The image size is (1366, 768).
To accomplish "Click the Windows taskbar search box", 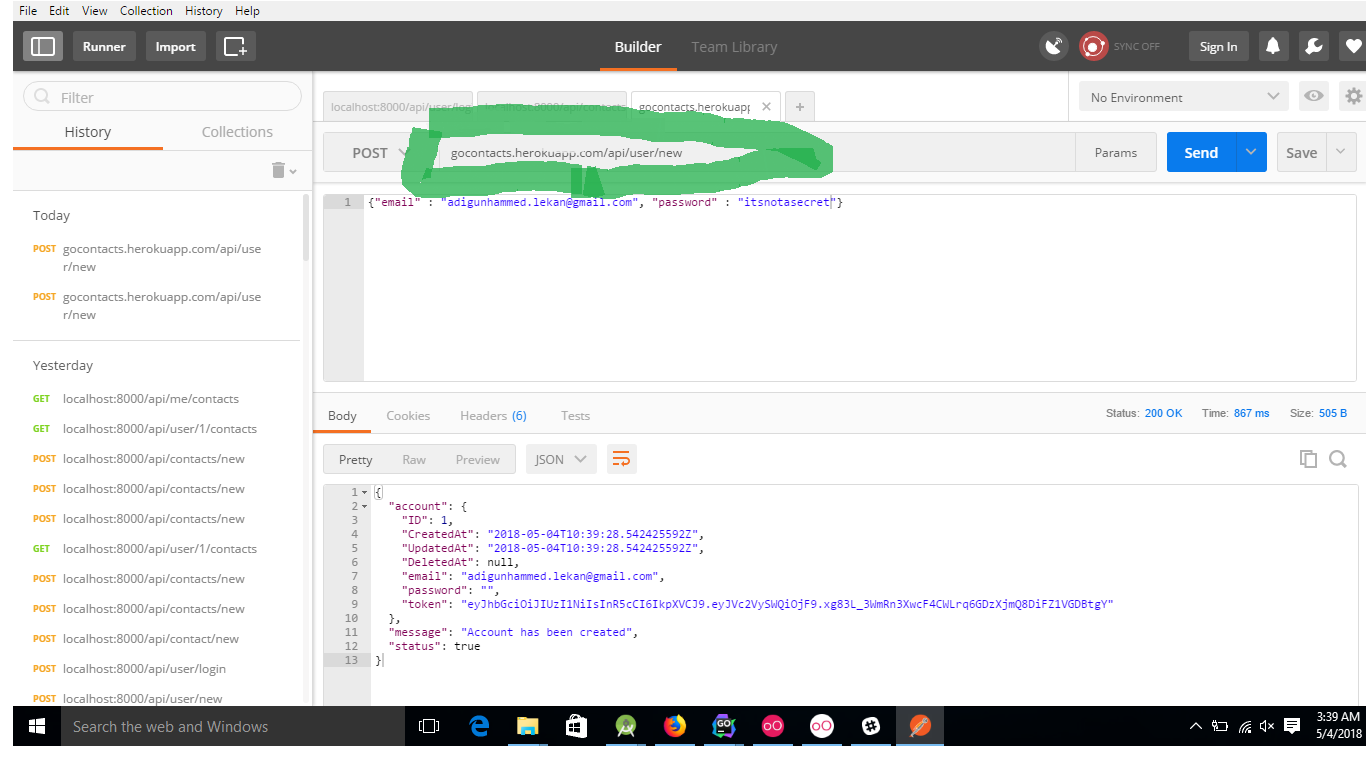I will click(233, 726).
